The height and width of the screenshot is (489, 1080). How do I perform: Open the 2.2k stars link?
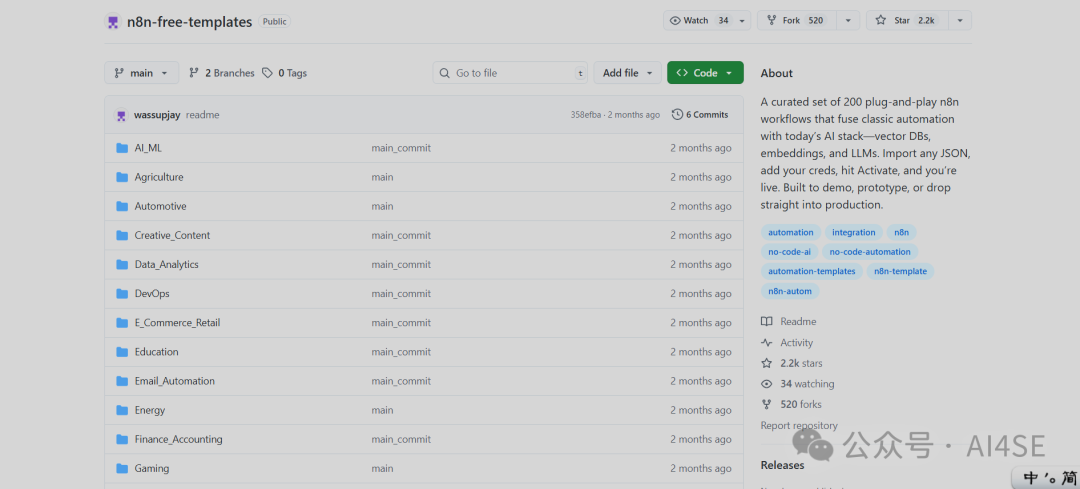[x=801, y=363]
